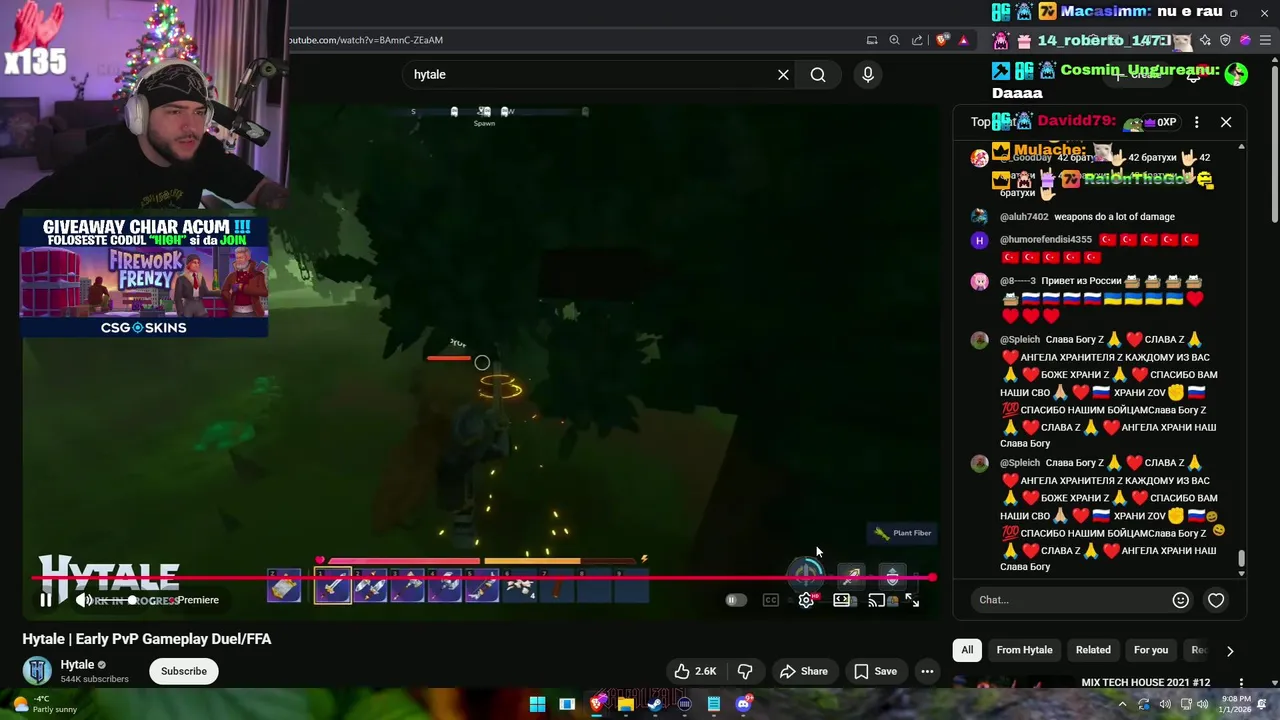Open the Windows notifications bell
Image resolution: width=1280 pixels, height=720 pixels.
coord(1262,704)
